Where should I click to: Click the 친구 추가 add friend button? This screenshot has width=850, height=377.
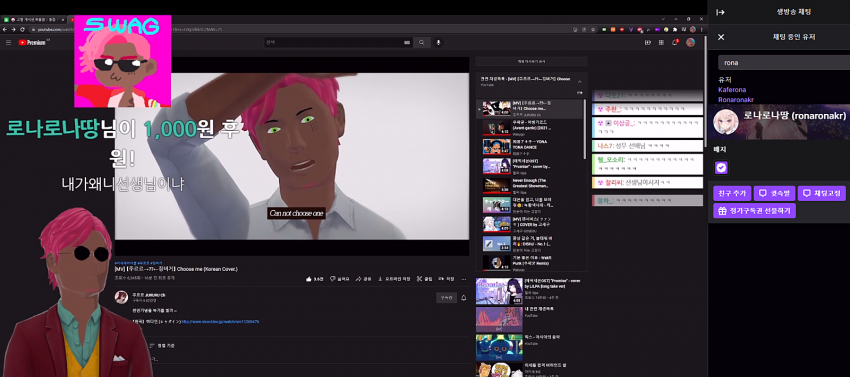[x=732, y=193]
